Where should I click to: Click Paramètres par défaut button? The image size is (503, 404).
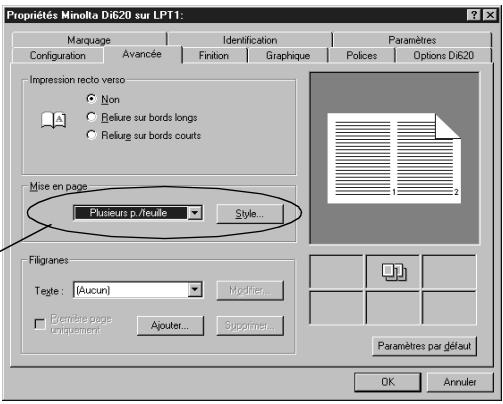coord(424,346)
